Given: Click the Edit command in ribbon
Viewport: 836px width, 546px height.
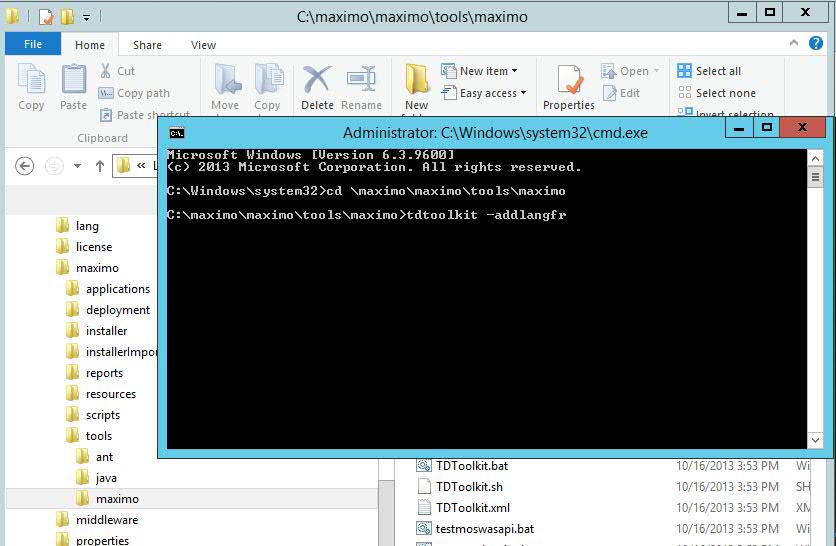Looking at the screenshot, I should [622, 93].
